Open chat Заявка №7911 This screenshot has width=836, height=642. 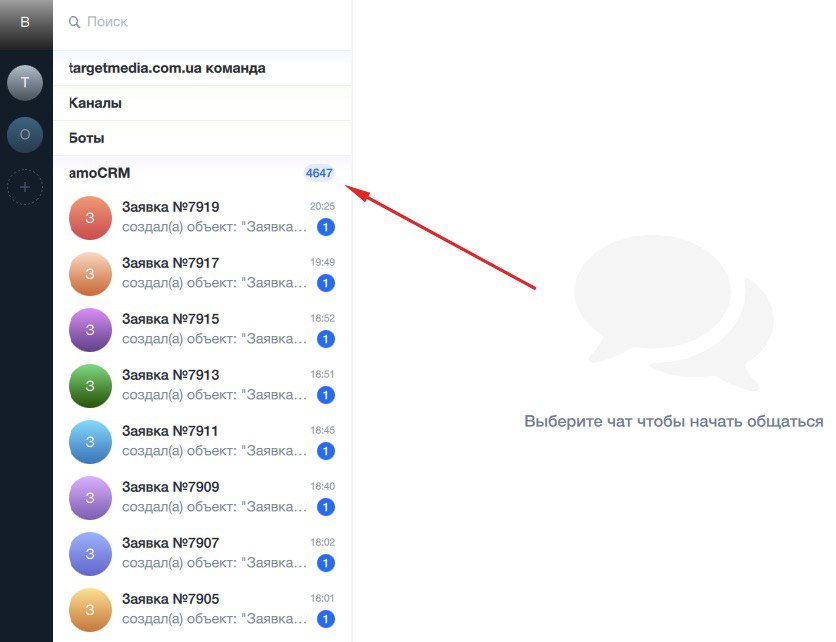(x=203, y=442)
